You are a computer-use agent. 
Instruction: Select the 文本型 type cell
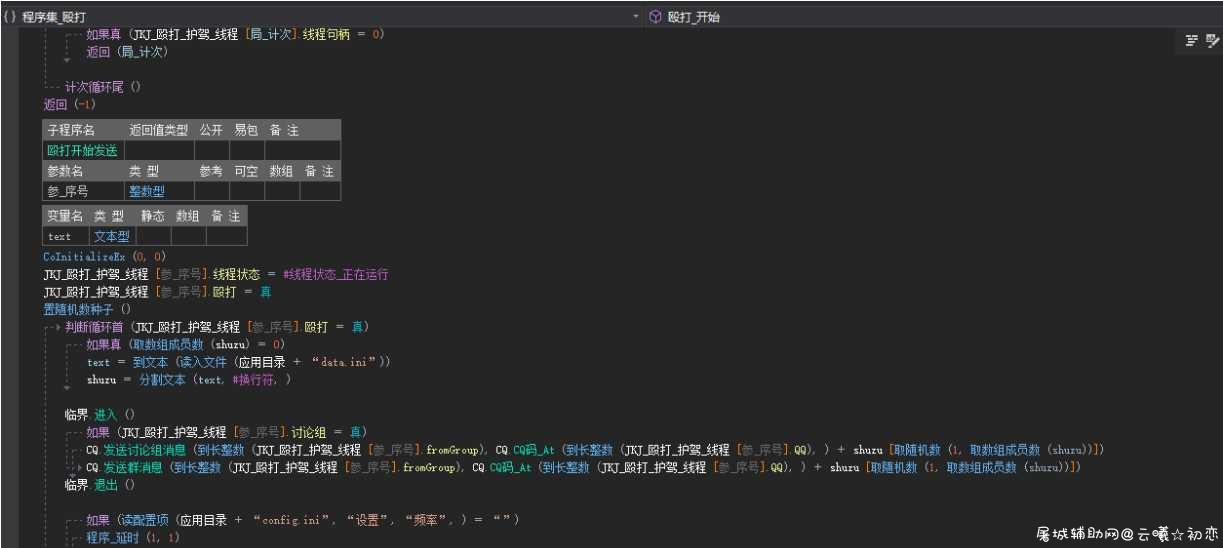click(112, 237)
